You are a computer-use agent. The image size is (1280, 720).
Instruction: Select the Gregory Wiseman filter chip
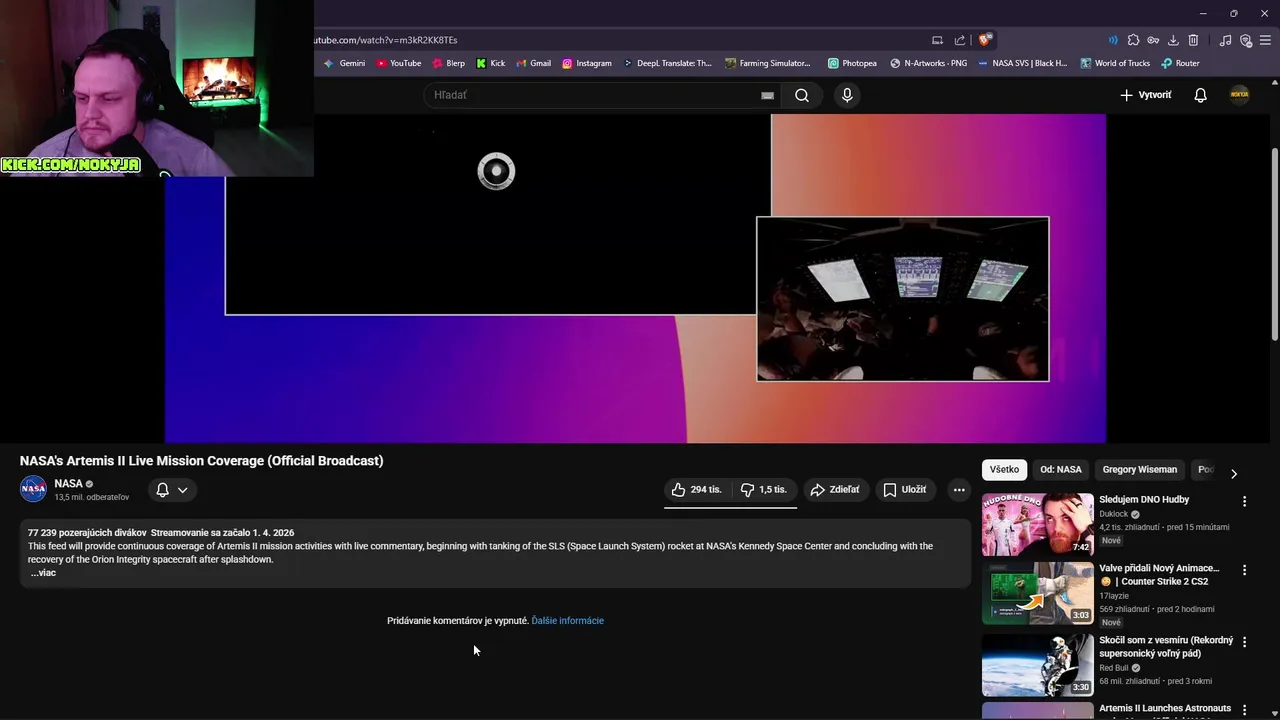click(1140, 470)
